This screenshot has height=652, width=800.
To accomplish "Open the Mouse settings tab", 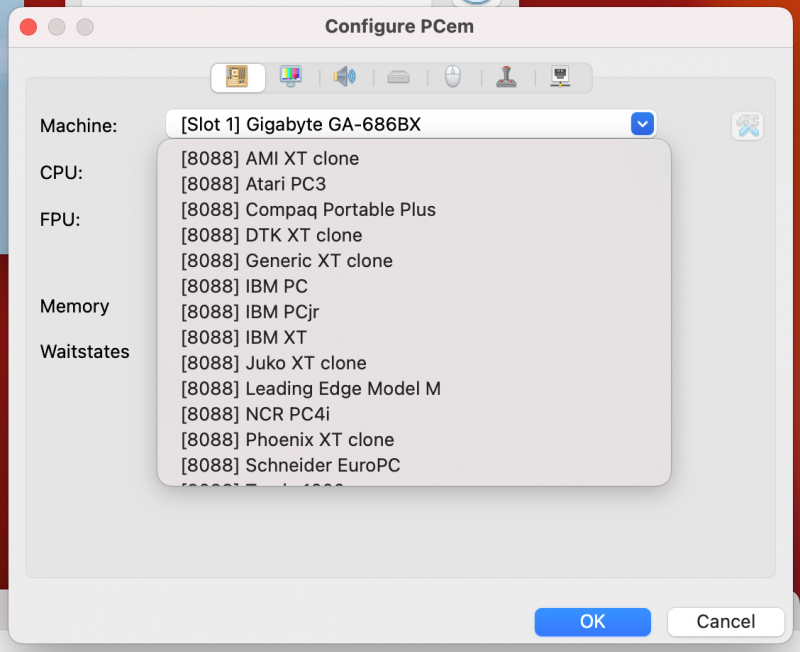I will click(x=453, y=78).
